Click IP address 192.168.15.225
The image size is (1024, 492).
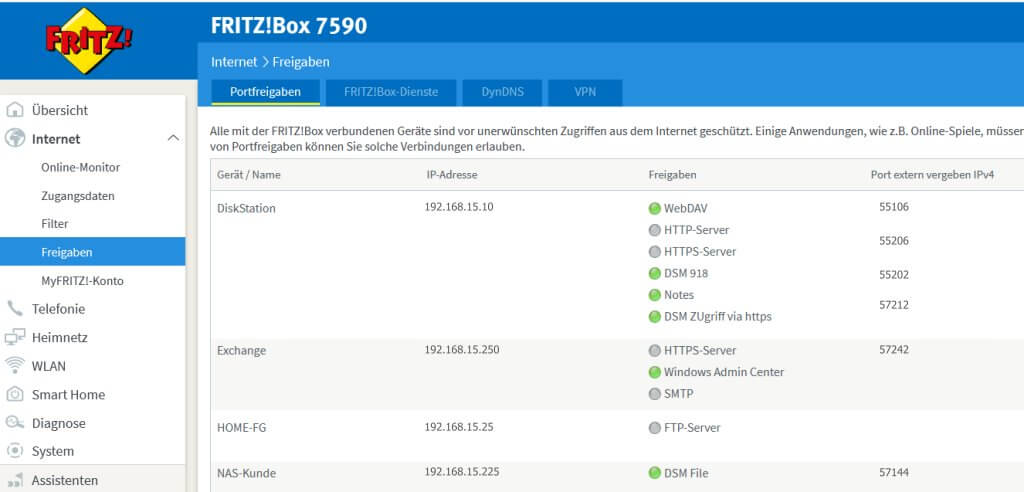462,472
